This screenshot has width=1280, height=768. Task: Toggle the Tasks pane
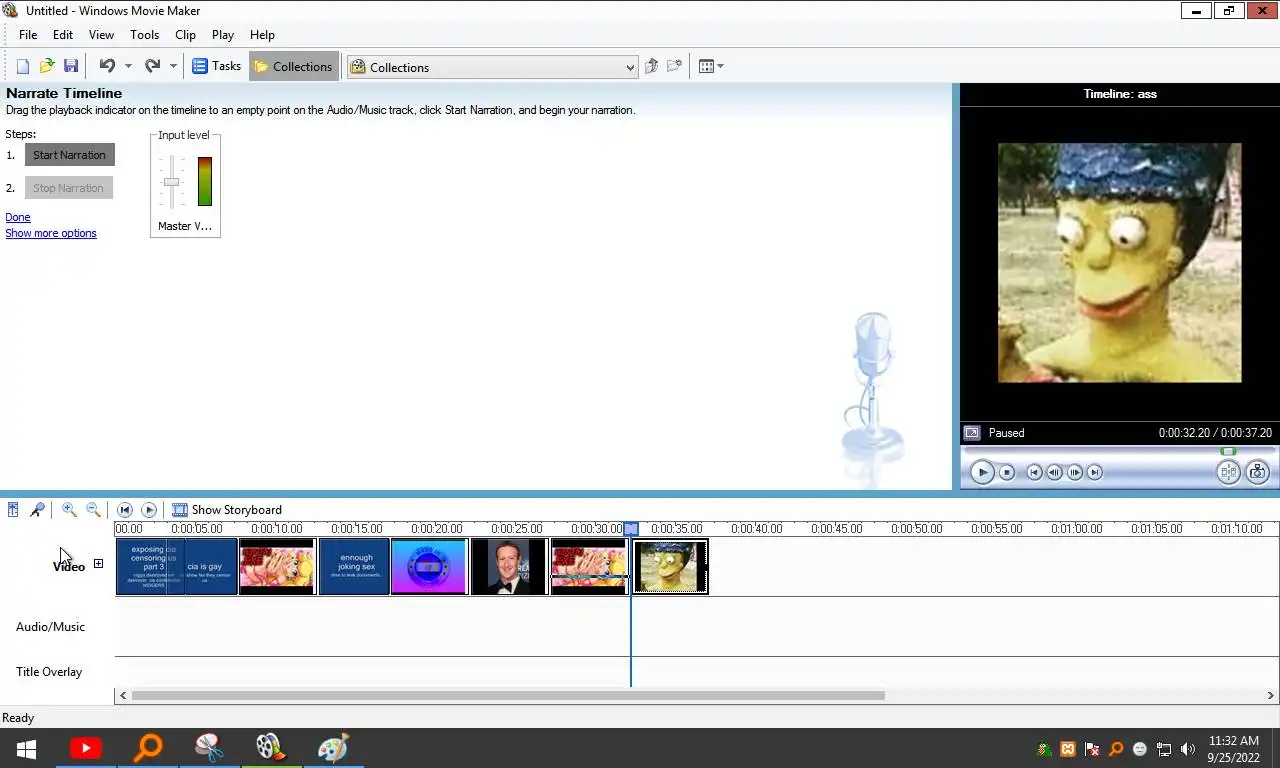pos(216,66)
